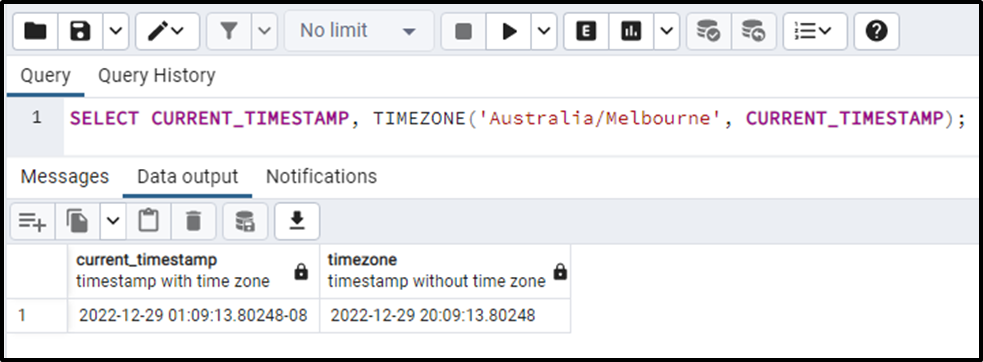Download results with the download icon
The height and width of the screenshot is (362, 983).
click(297, 221)
